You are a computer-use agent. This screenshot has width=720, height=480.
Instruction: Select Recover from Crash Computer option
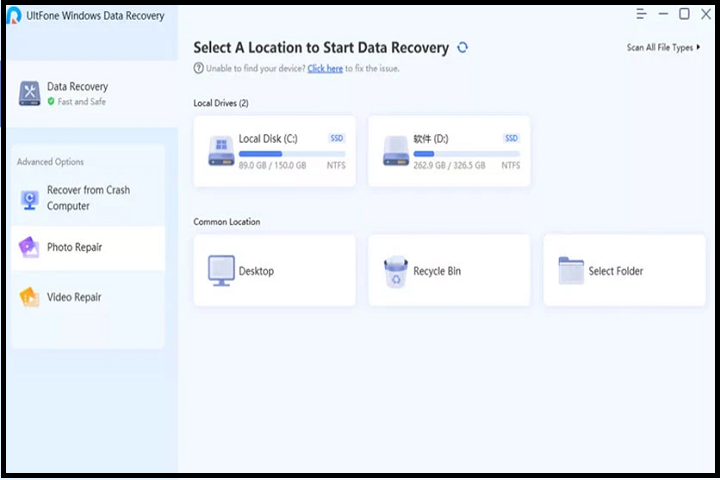88,198
